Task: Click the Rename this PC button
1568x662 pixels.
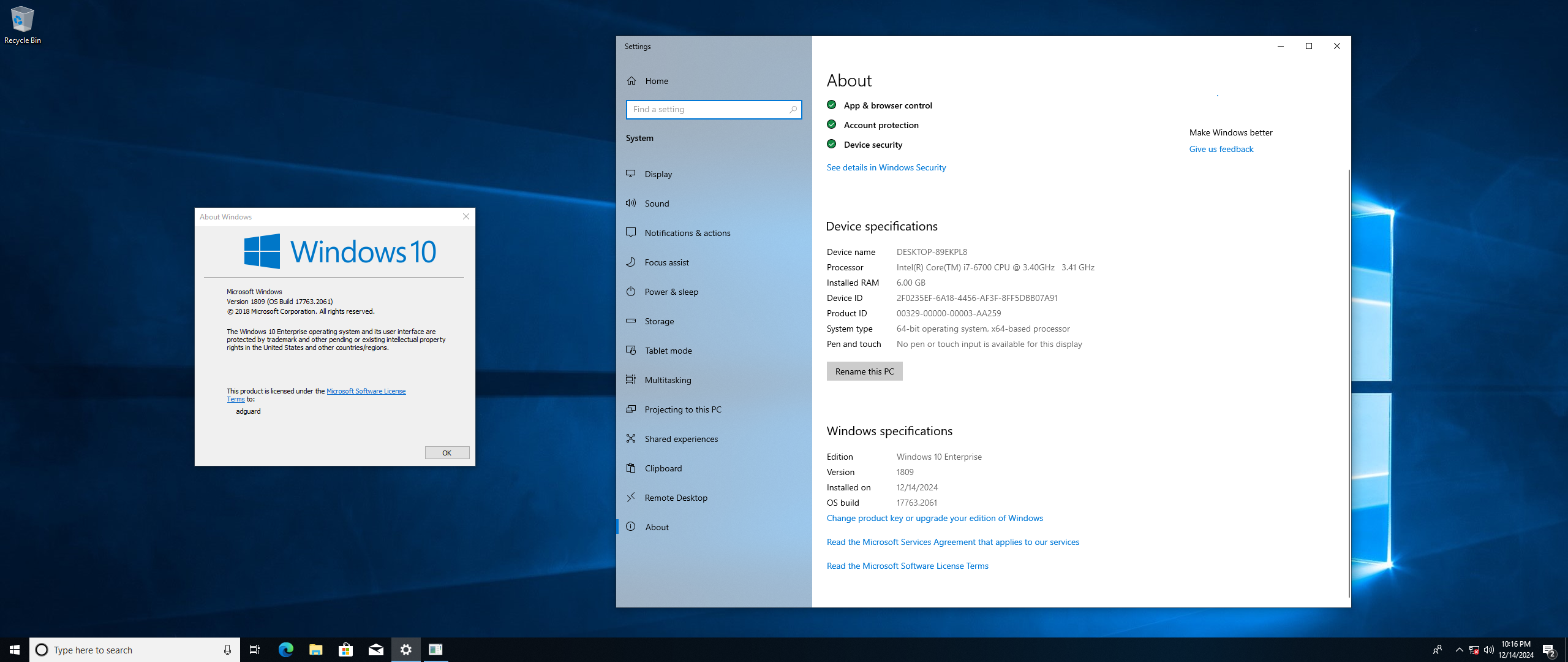Action: [x=864, y=371]
